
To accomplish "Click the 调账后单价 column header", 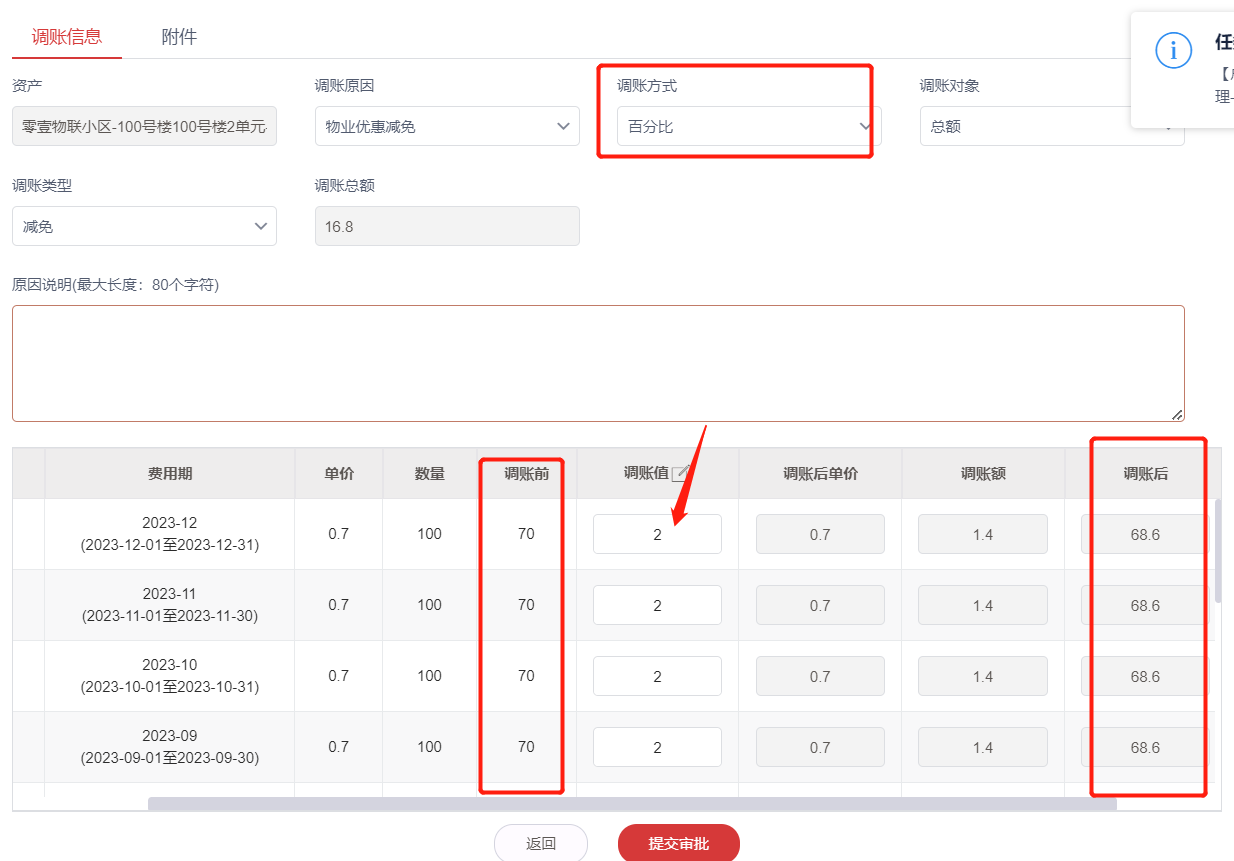I will coord(820,474).
